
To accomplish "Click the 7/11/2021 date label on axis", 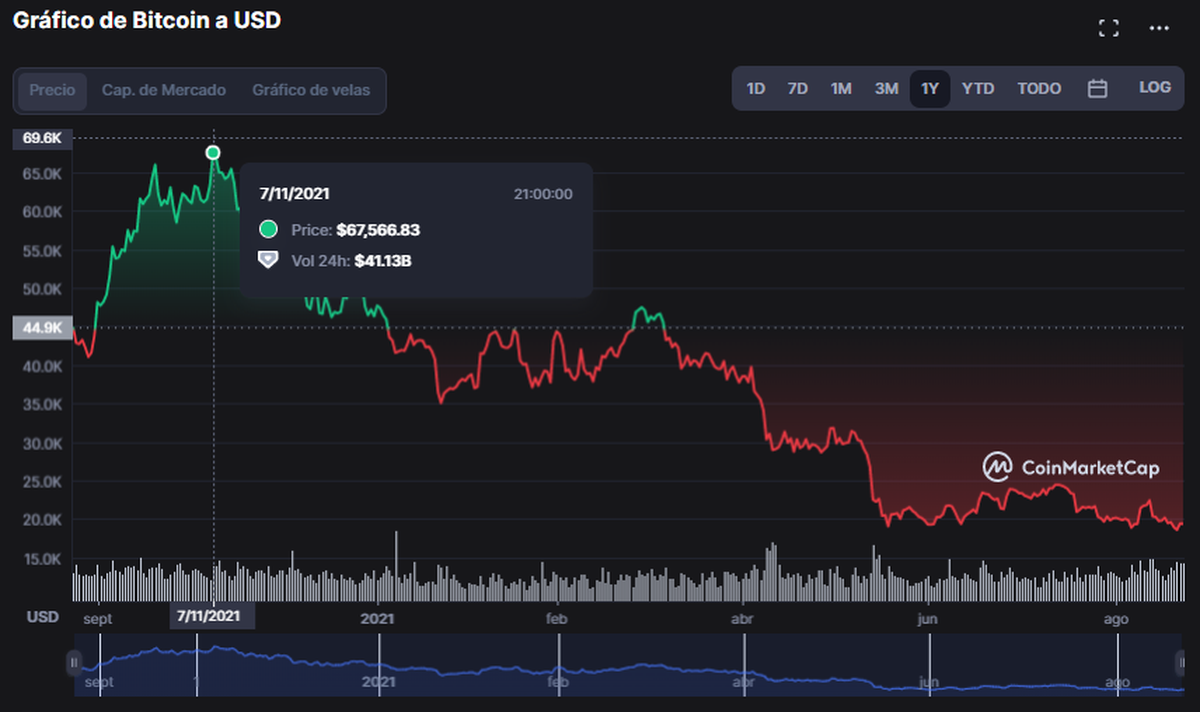I will coord(209,617).
